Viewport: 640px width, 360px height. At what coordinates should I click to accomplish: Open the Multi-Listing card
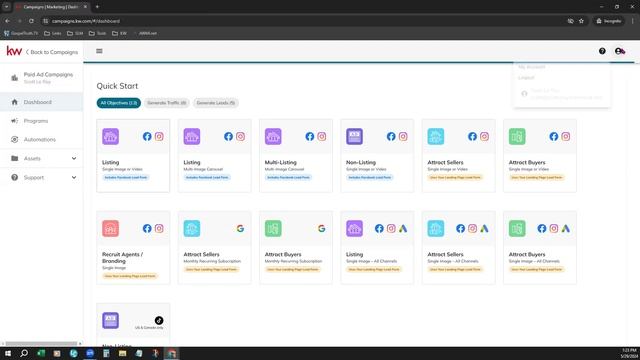pyautogui.click(x=296, y=156)
